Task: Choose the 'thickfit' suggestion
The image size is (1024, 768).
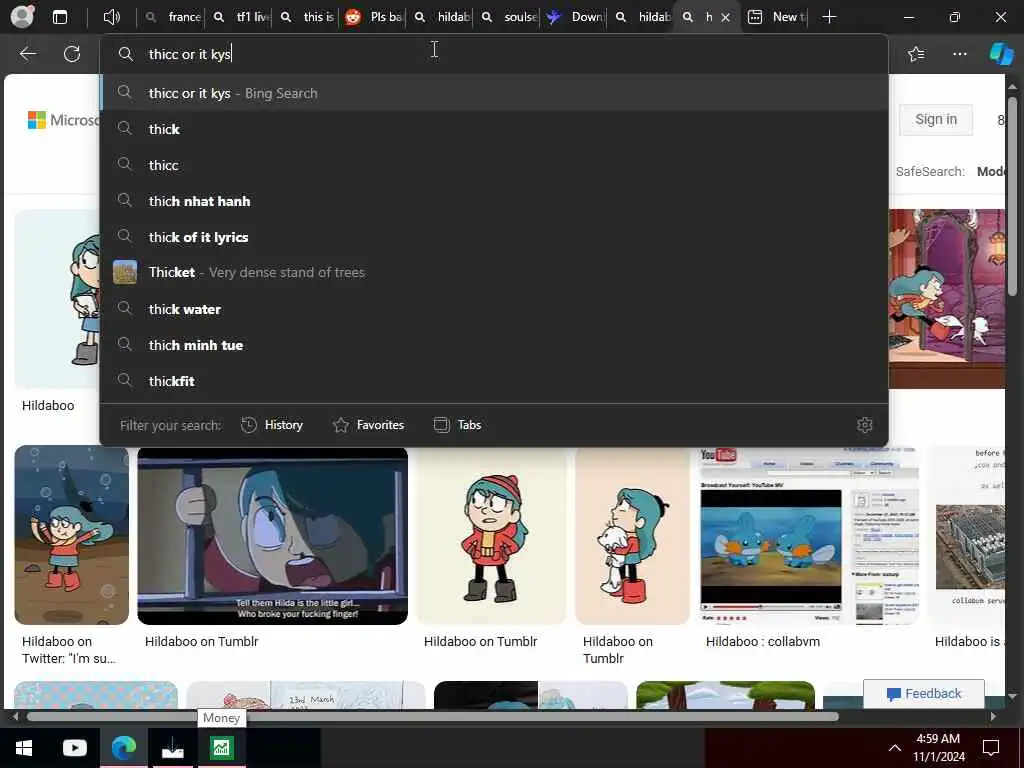Action: [x=494, y=381]
